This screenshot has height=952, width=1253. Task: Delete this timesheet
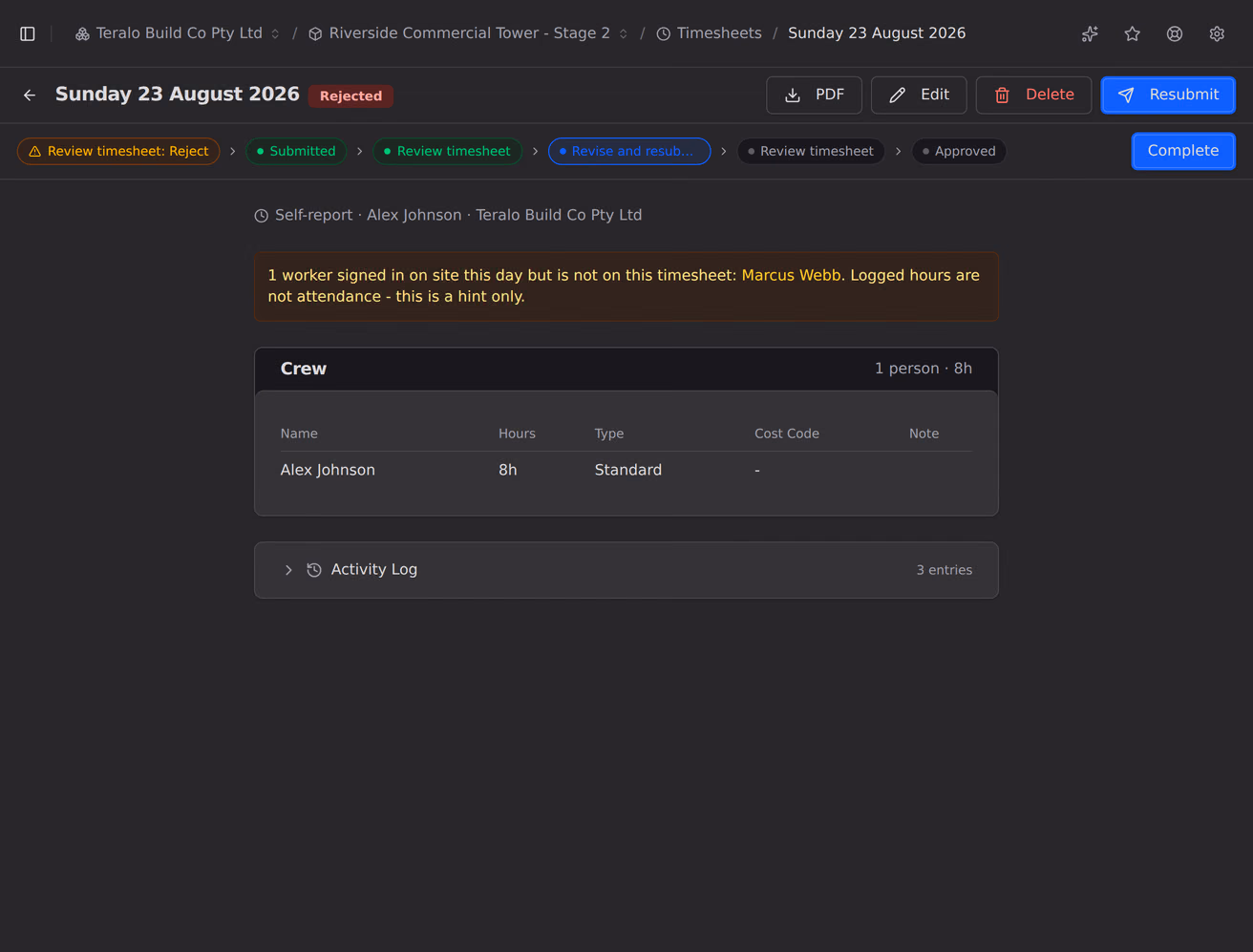tap(1033, 95)
